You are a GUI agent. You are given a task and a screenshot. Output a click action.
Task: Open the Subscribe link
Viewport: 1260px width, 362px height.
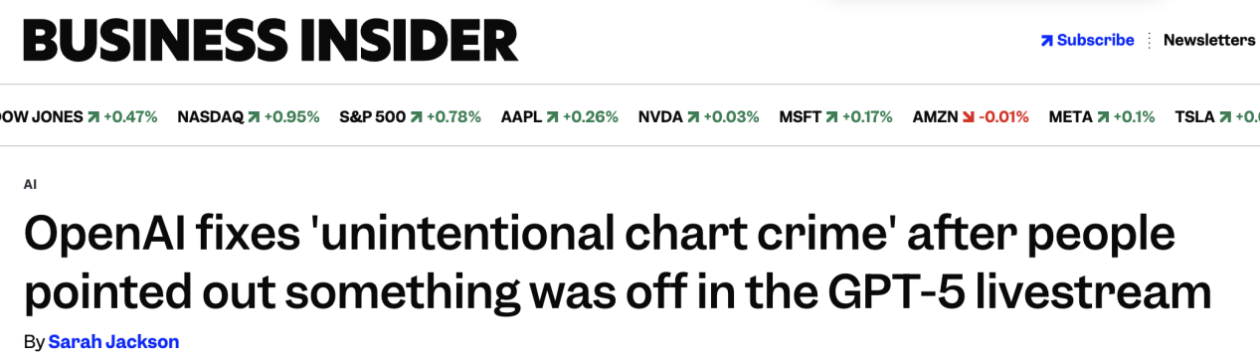pos(1088,40)
